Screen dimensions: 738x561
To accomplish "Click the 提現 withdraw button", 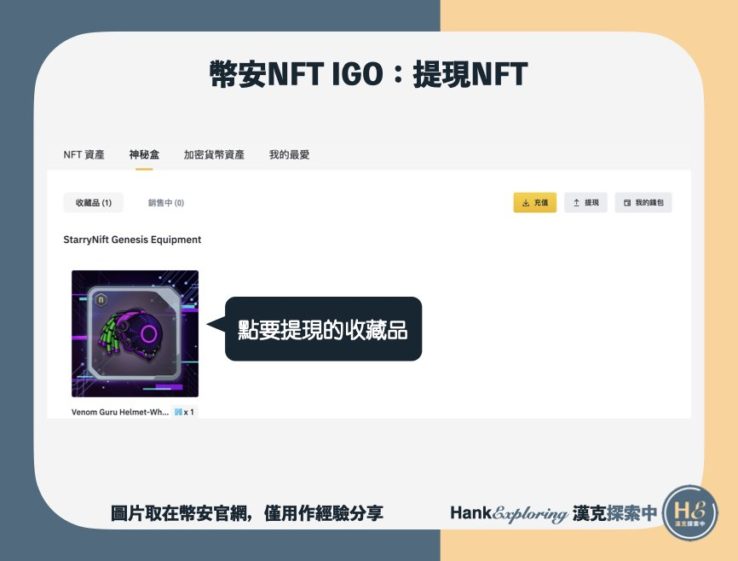I will tap(586, 202).
